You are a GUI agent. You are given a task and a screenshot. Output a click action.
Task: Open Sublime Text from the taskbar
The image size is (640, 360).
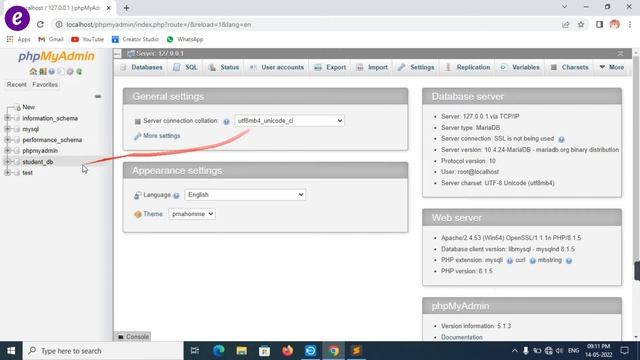[x=356, y=351]
